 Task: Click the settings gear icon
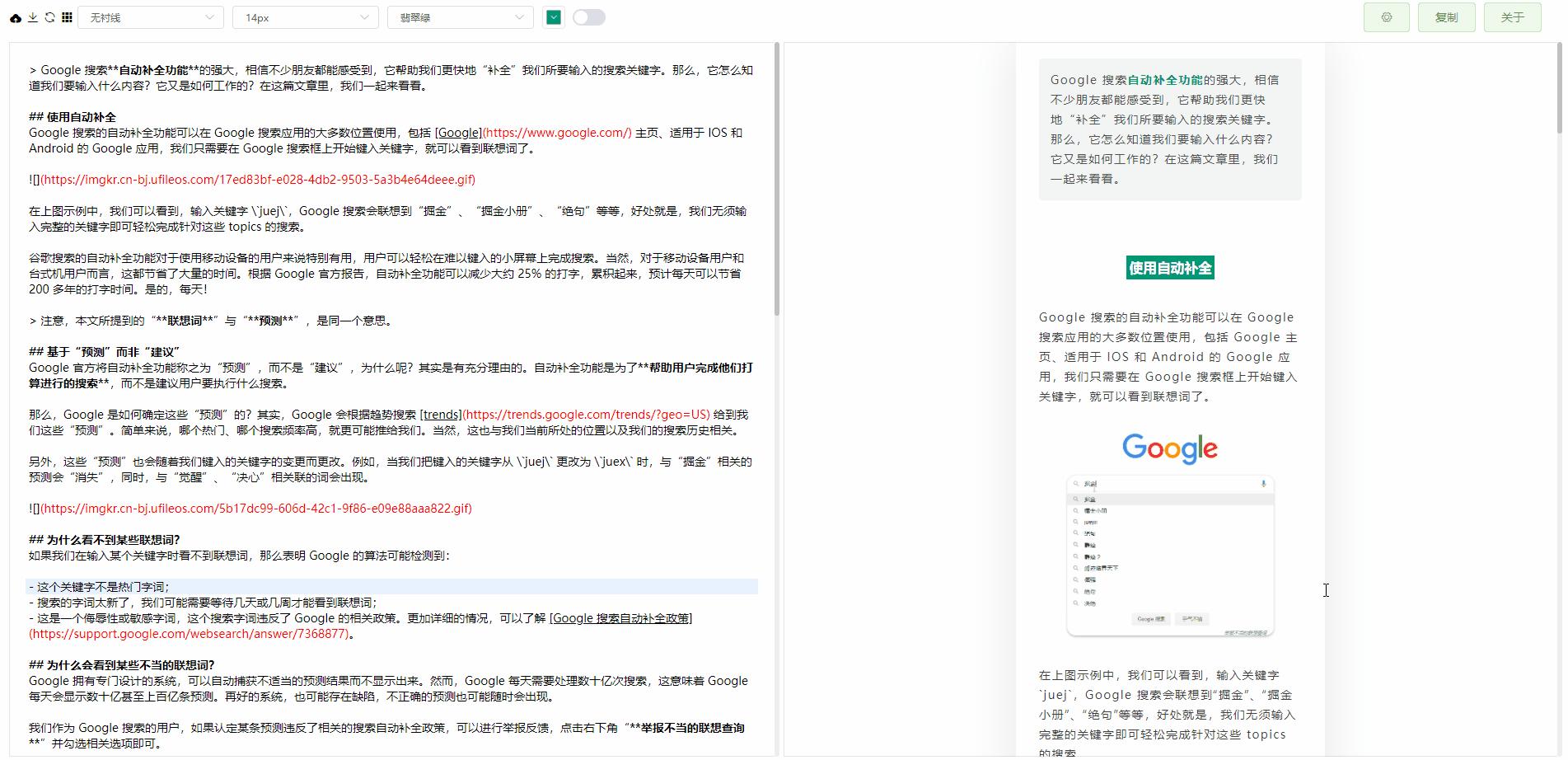coord(1387,16)
